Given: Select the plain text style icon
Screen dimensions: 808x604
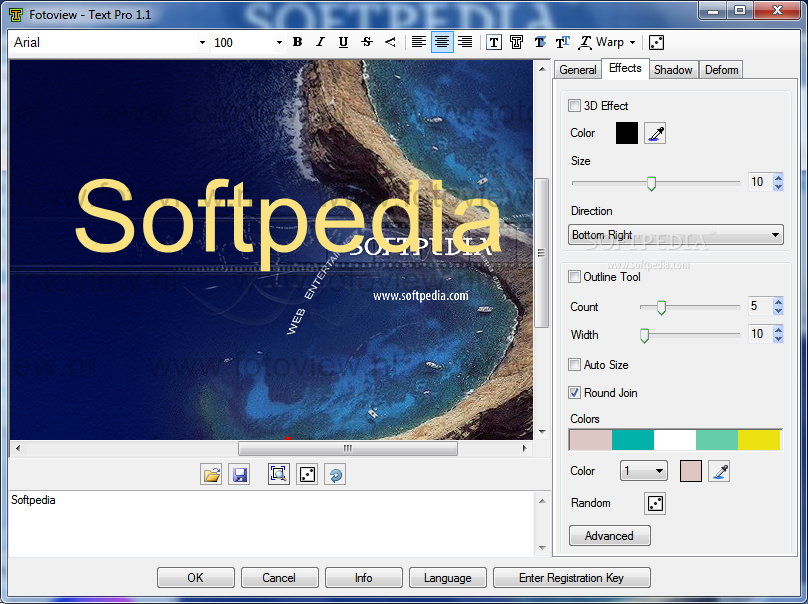Looking at the screenshot, I should pos(494,42).
